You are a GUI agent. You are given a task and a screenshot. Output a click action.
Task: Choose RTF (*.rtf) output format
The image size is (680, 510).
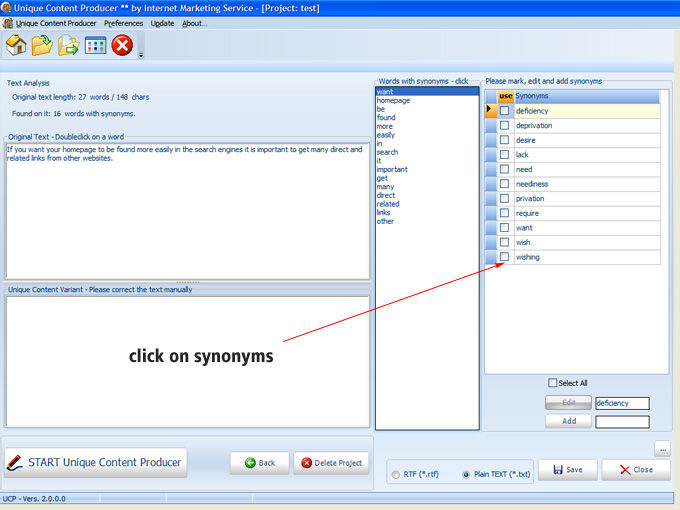tap(396, 474)
